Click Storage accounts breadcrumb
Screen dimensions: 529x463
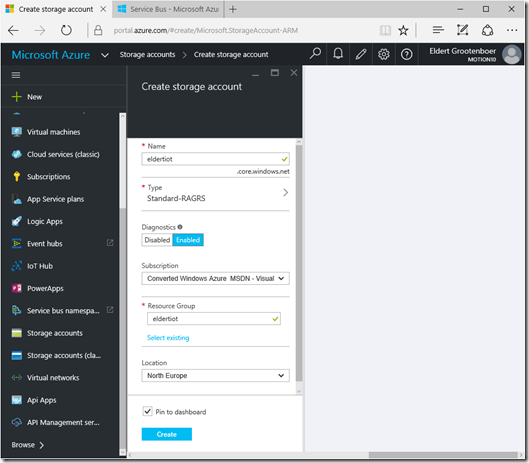pyautogui.click(x=147, y=54)
